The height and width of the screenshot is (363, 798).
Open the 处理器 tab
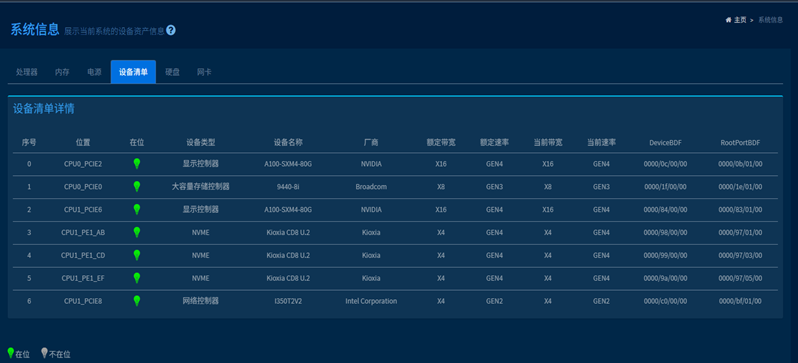[x=26, y=72]
